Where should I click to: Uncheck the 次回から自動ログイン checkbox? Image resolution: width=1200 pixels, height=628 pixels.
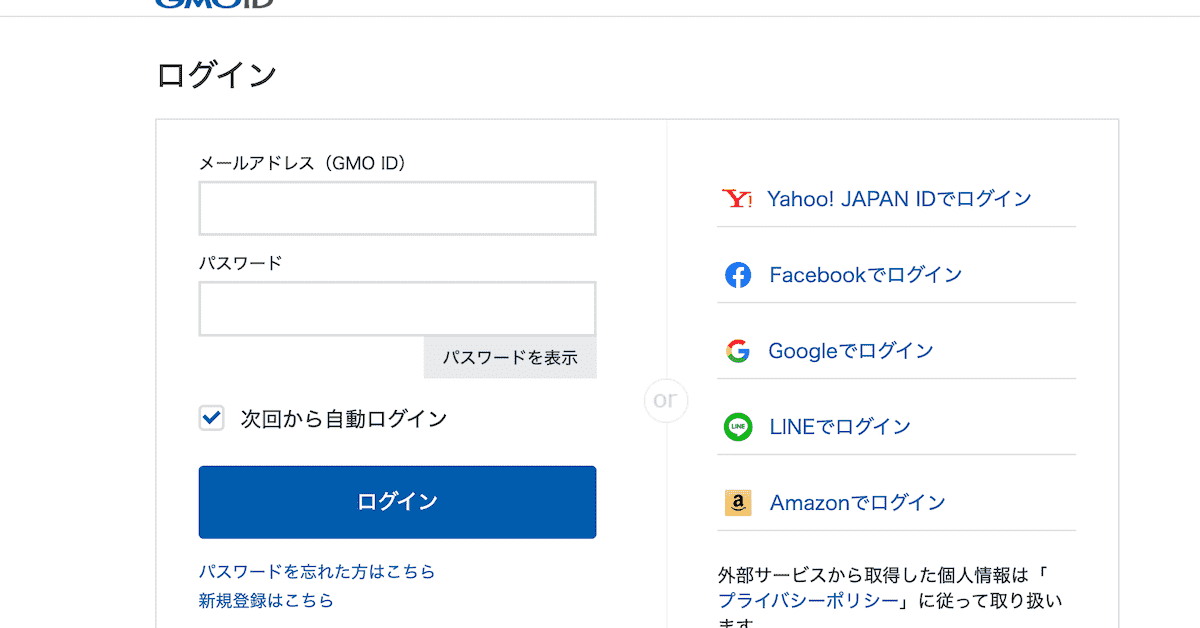click(x=212, y=418)
